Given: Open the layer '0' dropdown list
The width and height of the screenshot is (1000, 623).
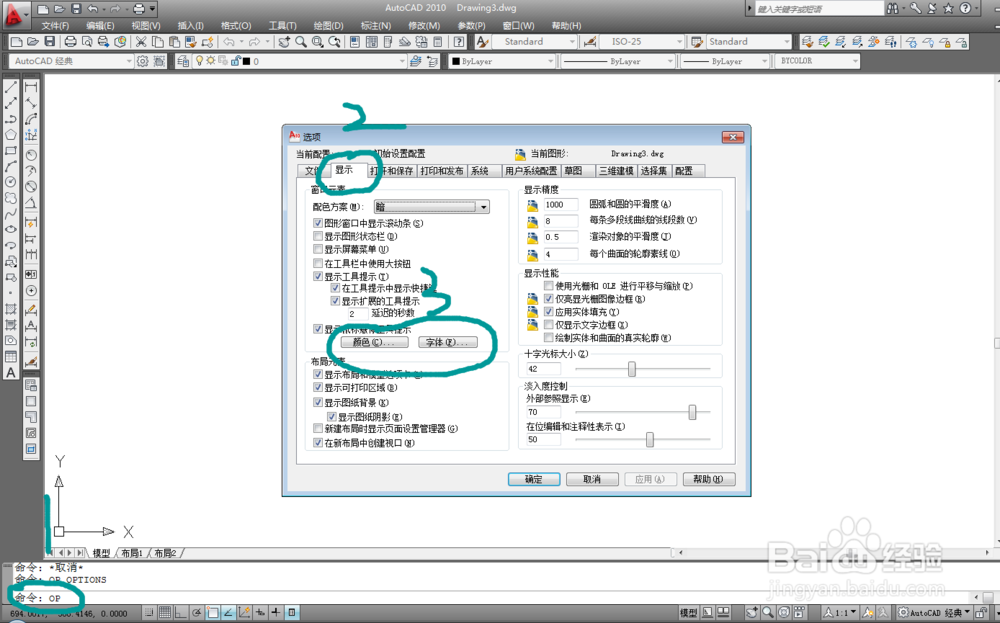Looking at the screenshot, I should tap(300, 61).
